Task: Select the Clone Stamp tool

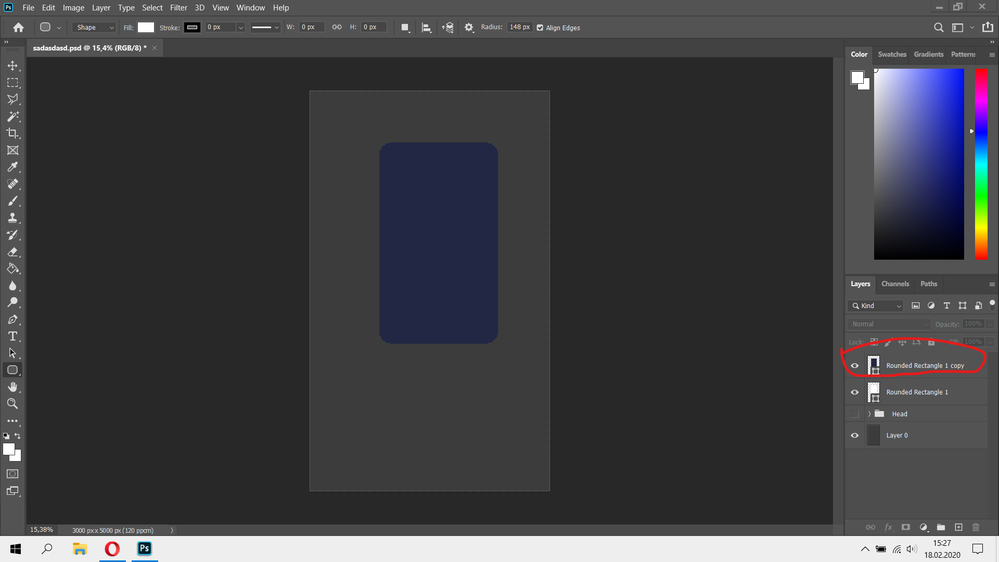Action: tap(13, 218)
